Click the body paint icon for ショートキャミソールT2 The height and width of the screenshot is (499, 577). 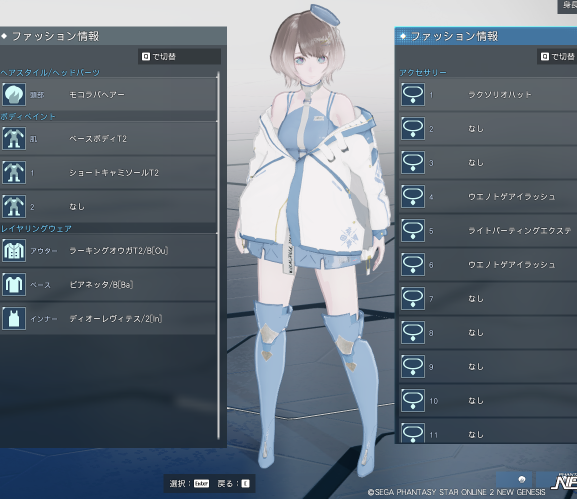click(x=14, y=173)
